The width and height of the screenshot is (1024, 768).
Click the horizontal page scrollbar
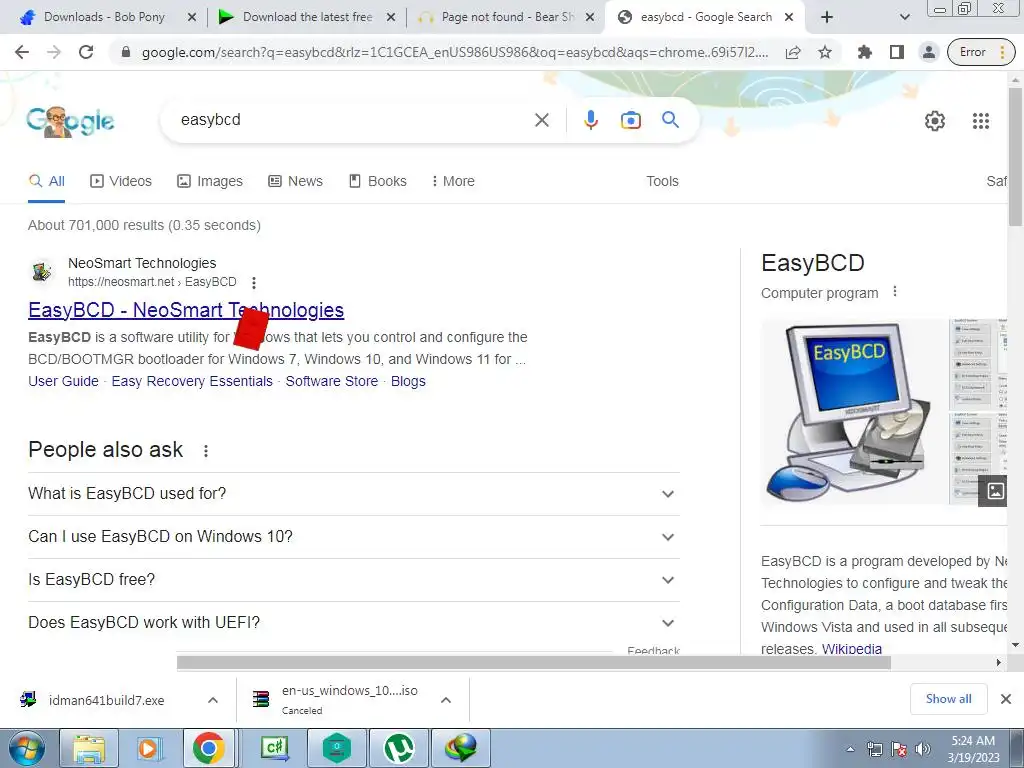coord(534,662)
